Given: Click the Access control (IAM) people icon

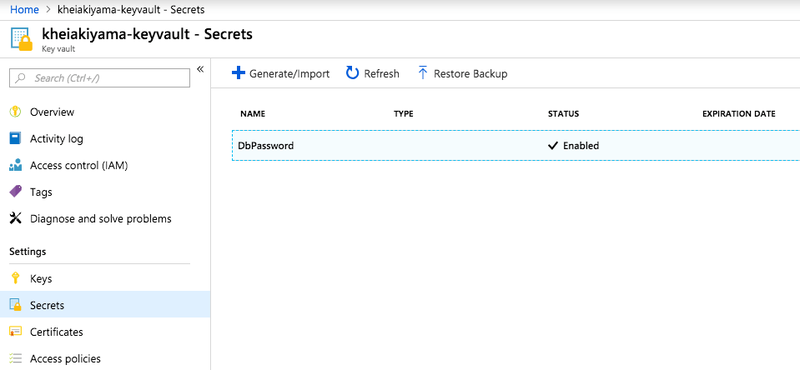Looking at the screenshot, I should point(16,165).
